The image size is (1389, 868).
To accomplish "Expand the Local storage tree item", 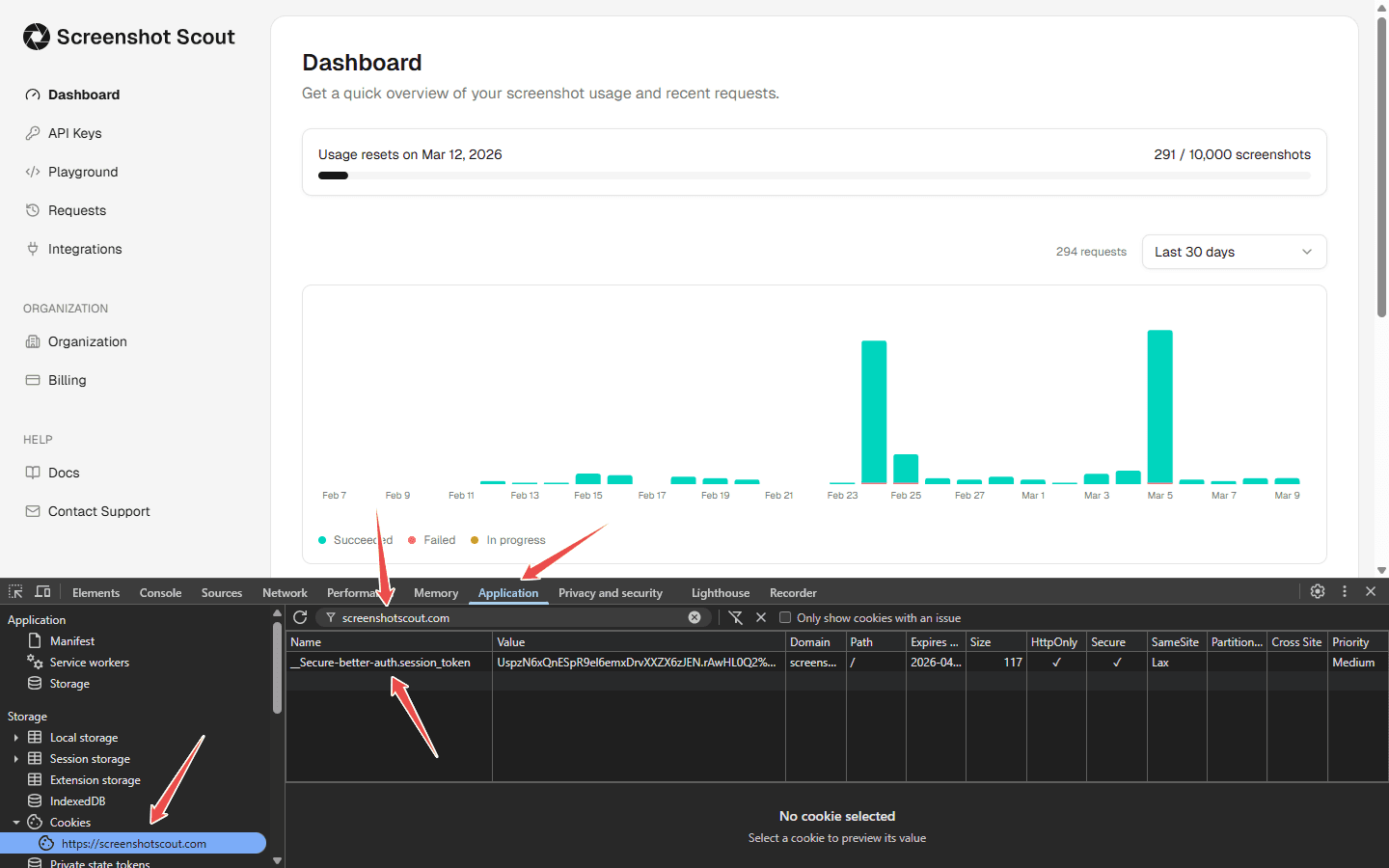I will (x=15, y=737).
